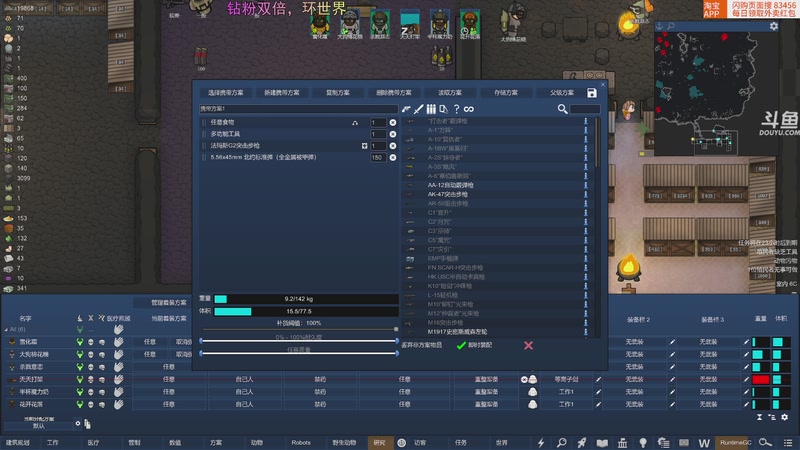Click the hourglass icon below the table
The width and height of the screenshot is (800, 450).
760,417
